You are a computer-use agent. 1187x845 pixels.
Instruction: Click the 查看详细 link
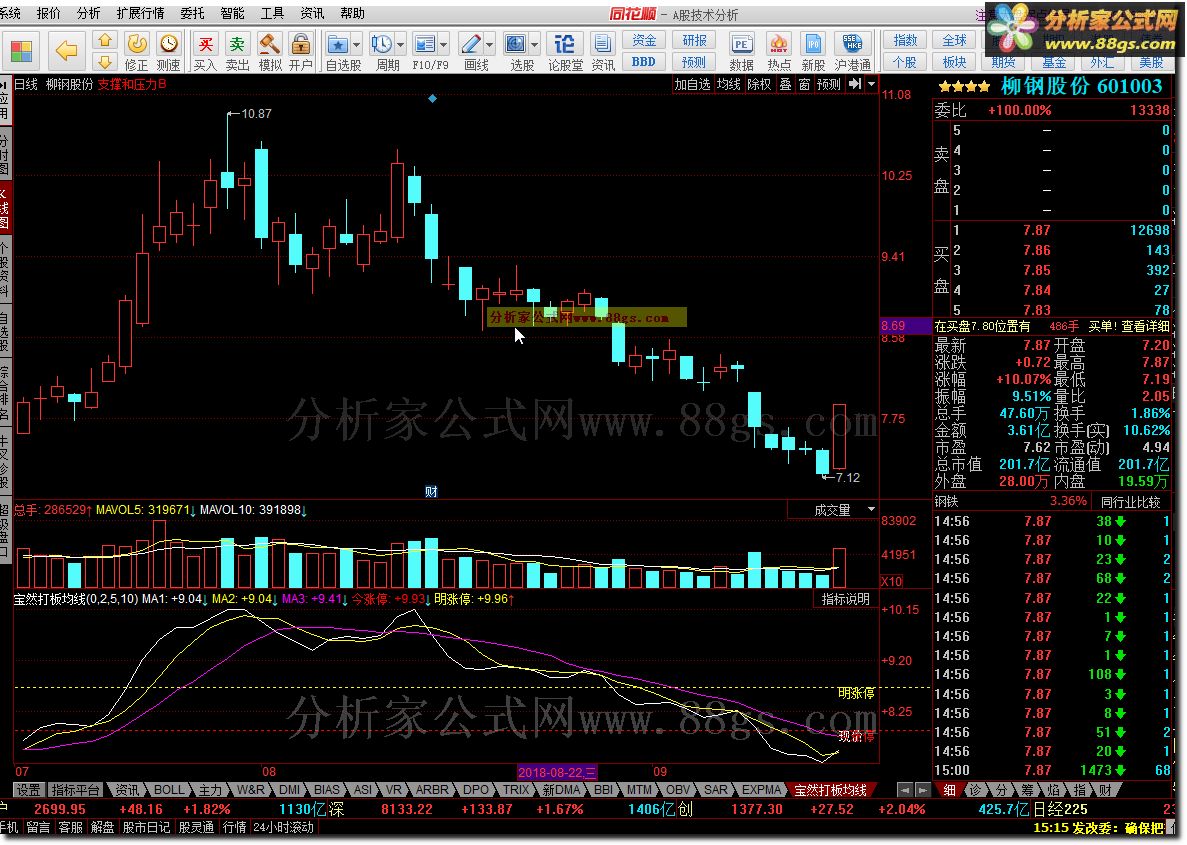pos(1145,326)
